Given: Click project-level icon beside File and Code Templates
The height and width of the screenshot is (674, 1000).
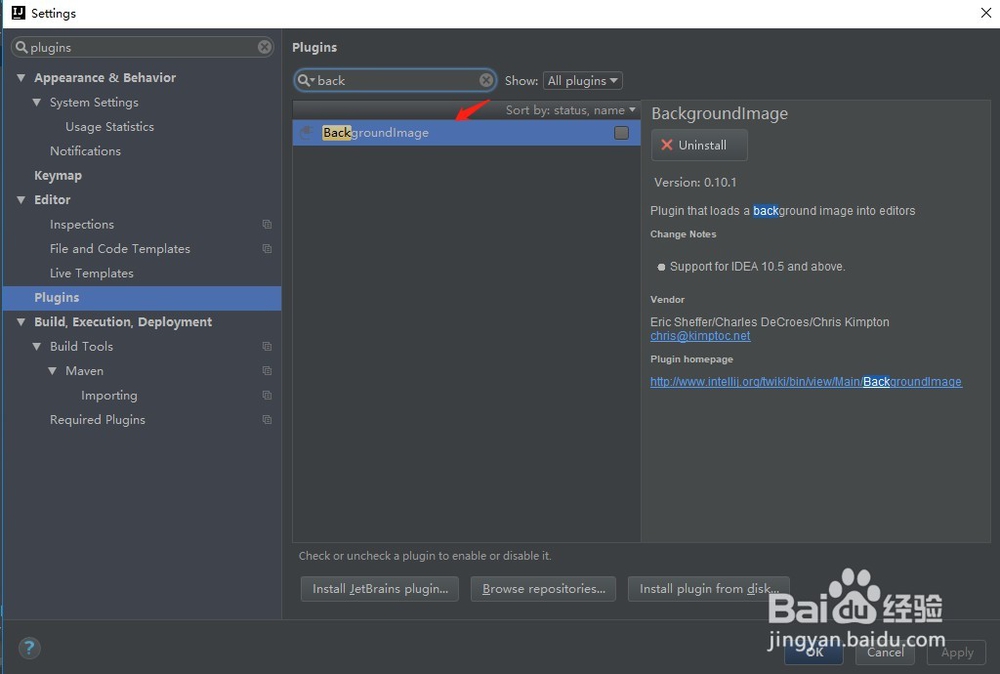Looking at the screenshot, I should click(267, 249).
